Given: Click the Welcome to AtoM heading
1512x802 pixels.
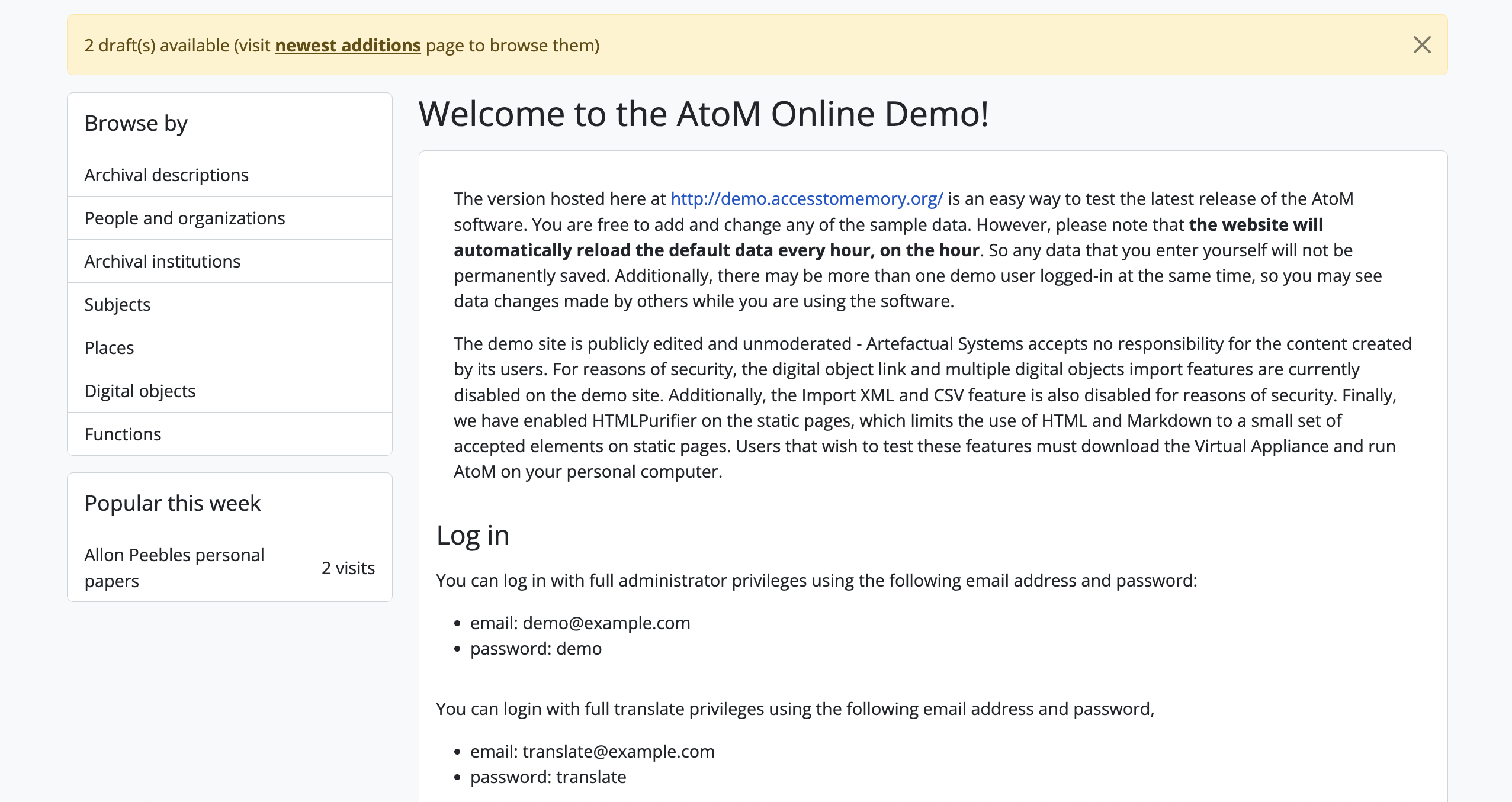Looking at the screenshot, I should 703,114.
